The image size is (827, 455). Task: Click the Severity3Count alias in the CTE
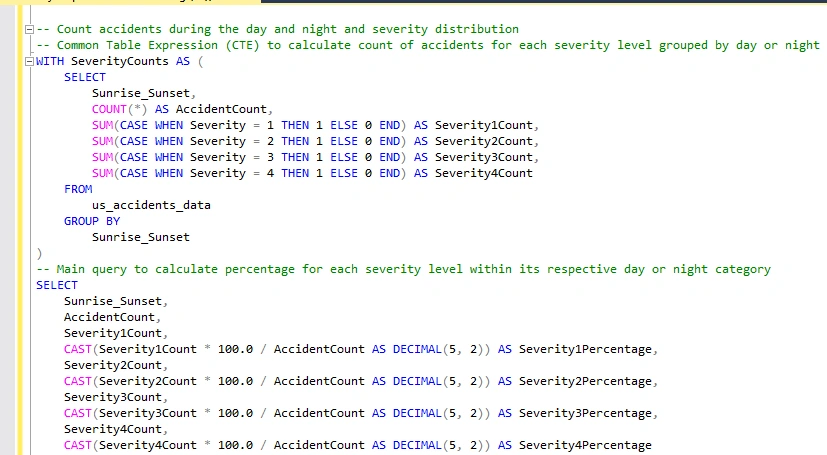pos(484,157)
